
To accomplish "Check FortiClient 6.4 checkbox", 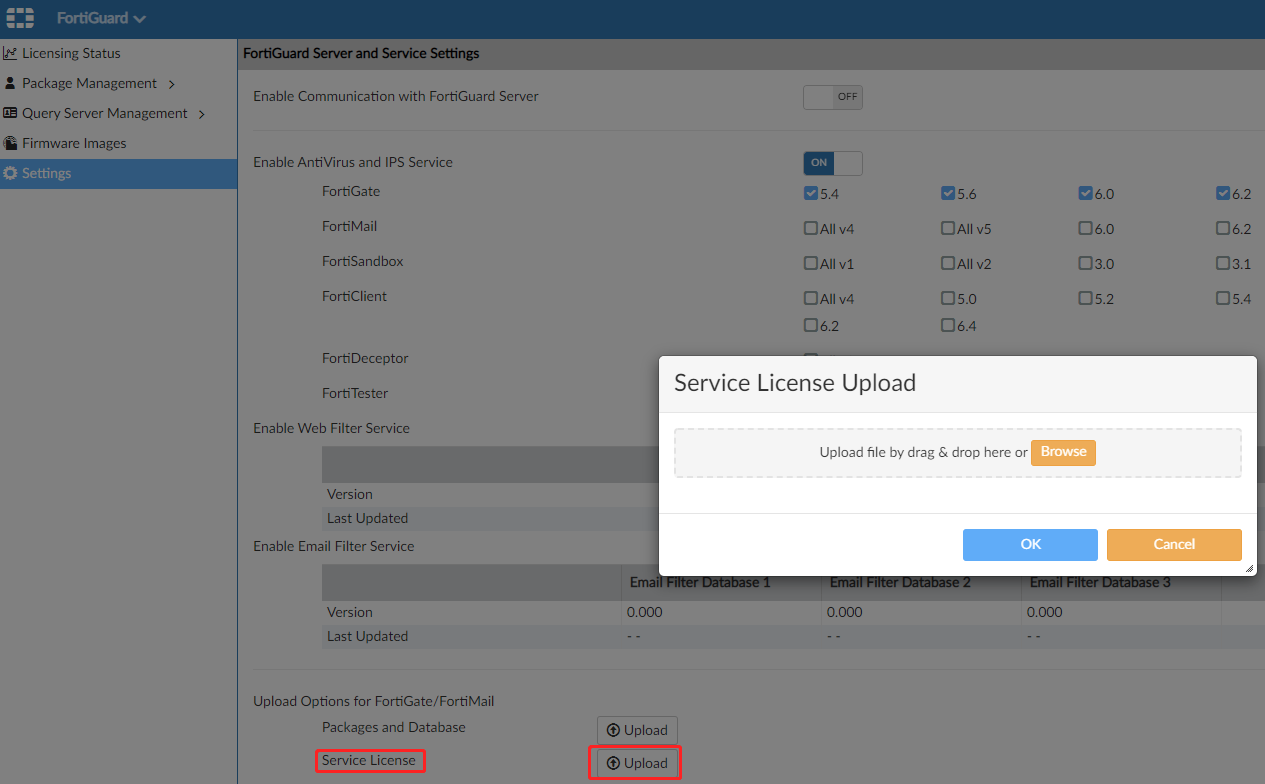I will pyautogui.click(x=948, y=325).
